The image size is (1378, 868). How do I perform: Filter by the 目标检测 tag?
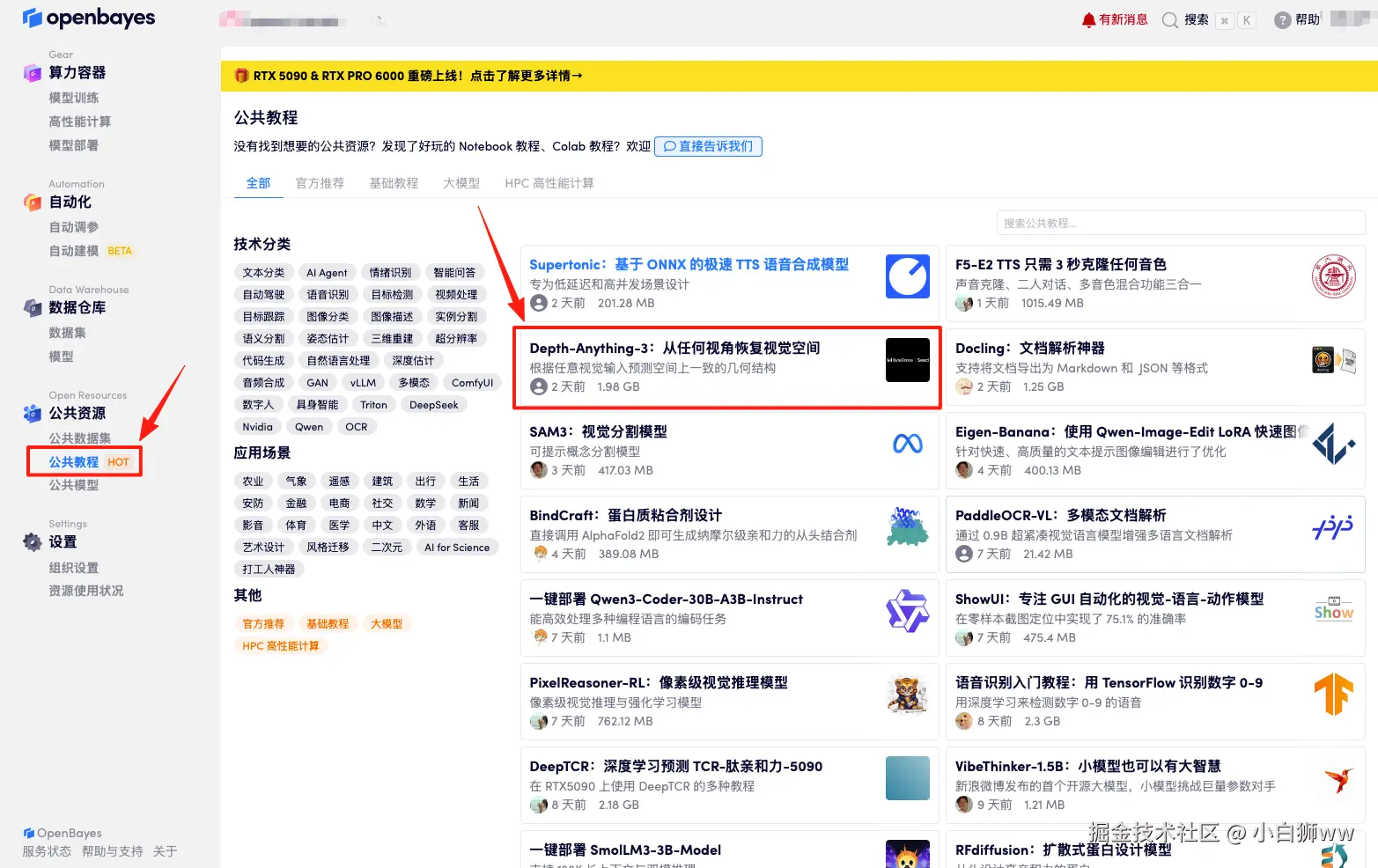[392, 295]
